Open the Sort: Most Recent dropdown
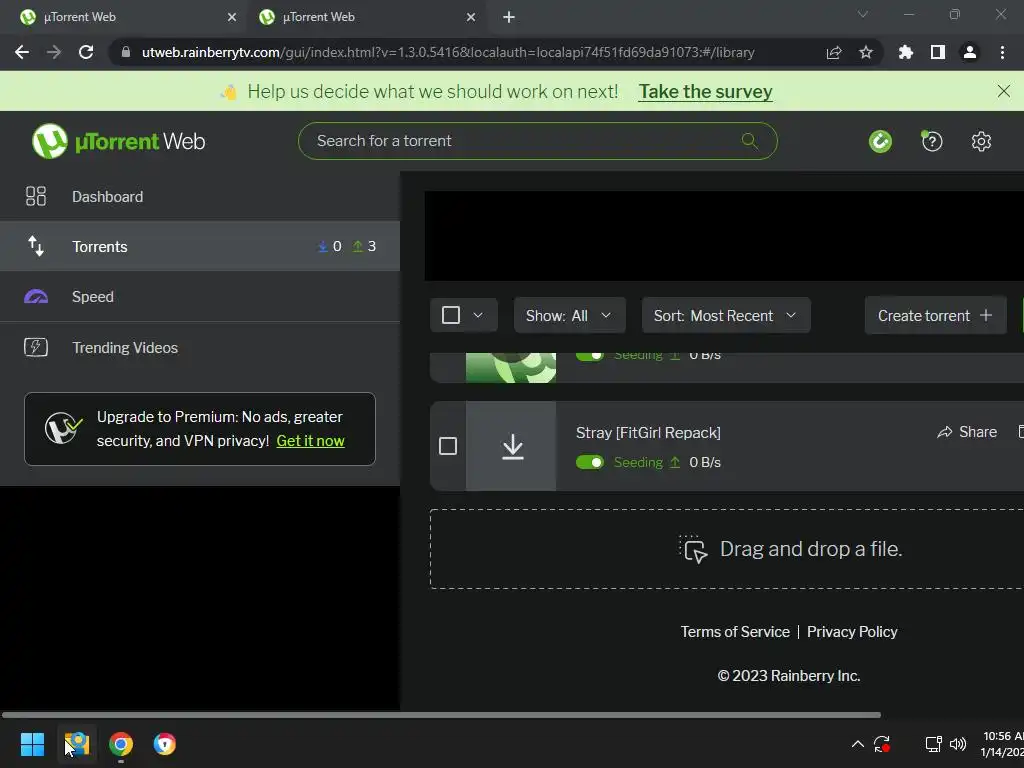1024x768 pixels. point(726,315)
